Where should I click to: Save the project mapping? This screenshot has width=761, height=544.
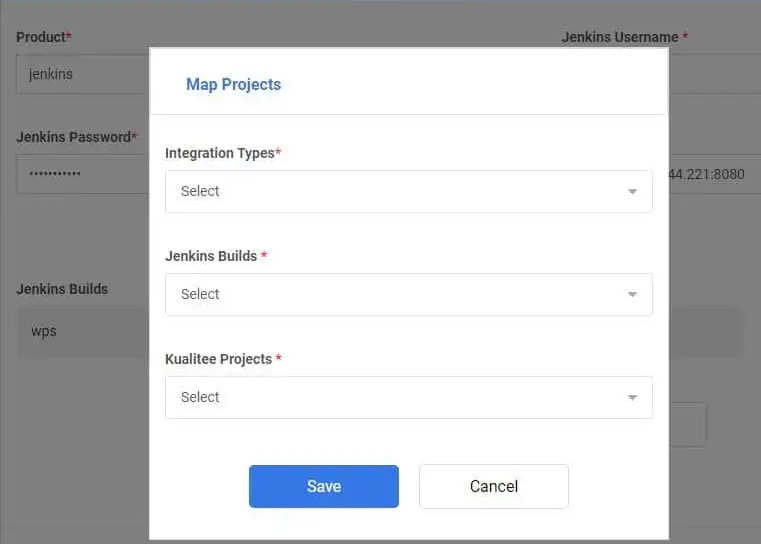point(324,486)
